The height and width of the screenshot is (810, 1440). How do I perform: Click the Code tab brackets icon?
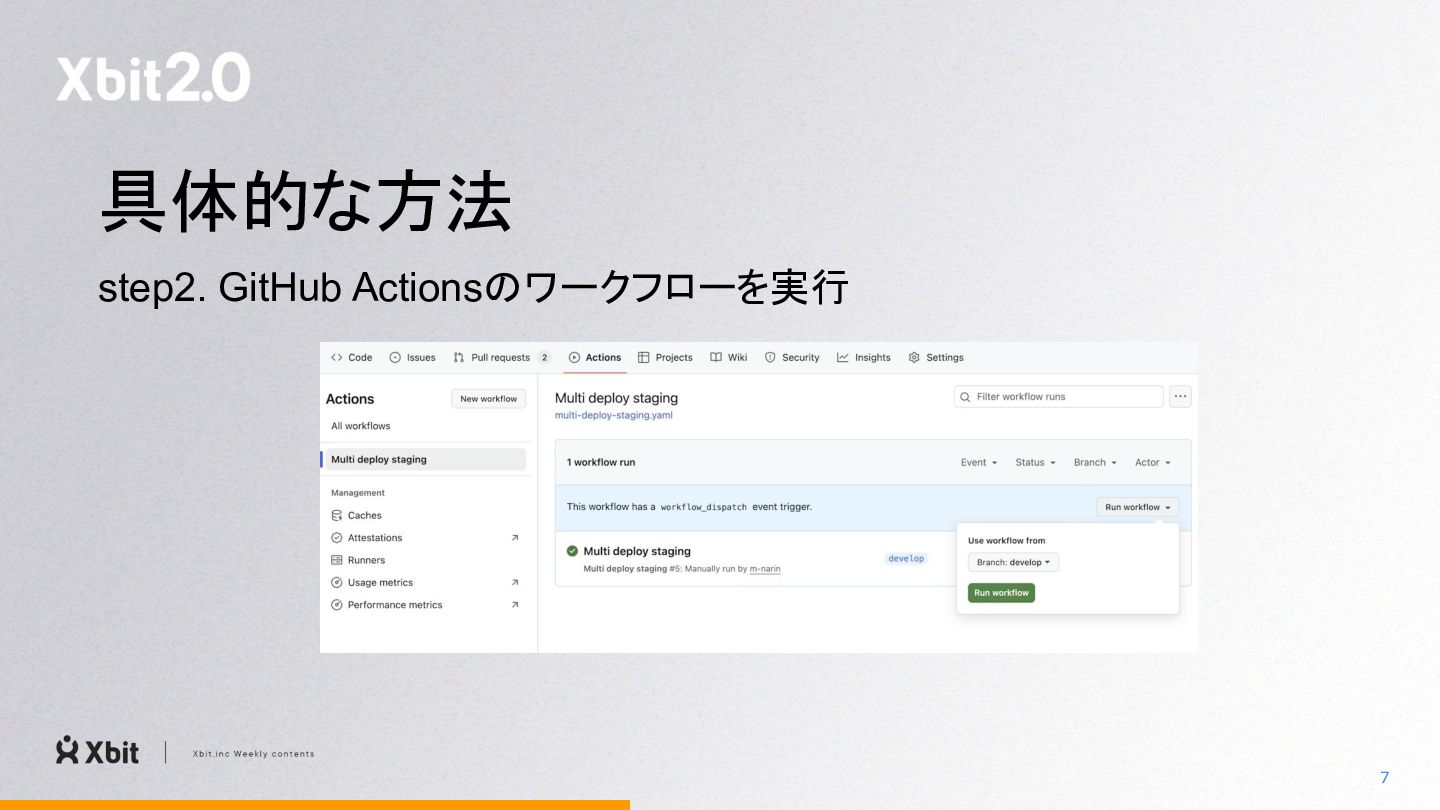click(337, 357)
